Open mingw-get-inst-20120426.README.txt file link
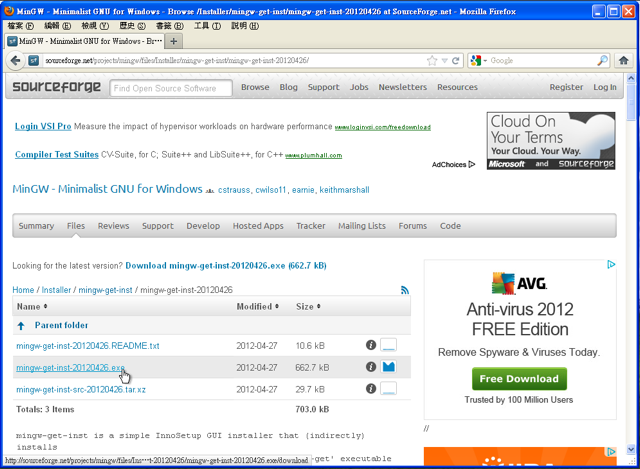The width and height of the screenshot is (640, 469). 88,346
